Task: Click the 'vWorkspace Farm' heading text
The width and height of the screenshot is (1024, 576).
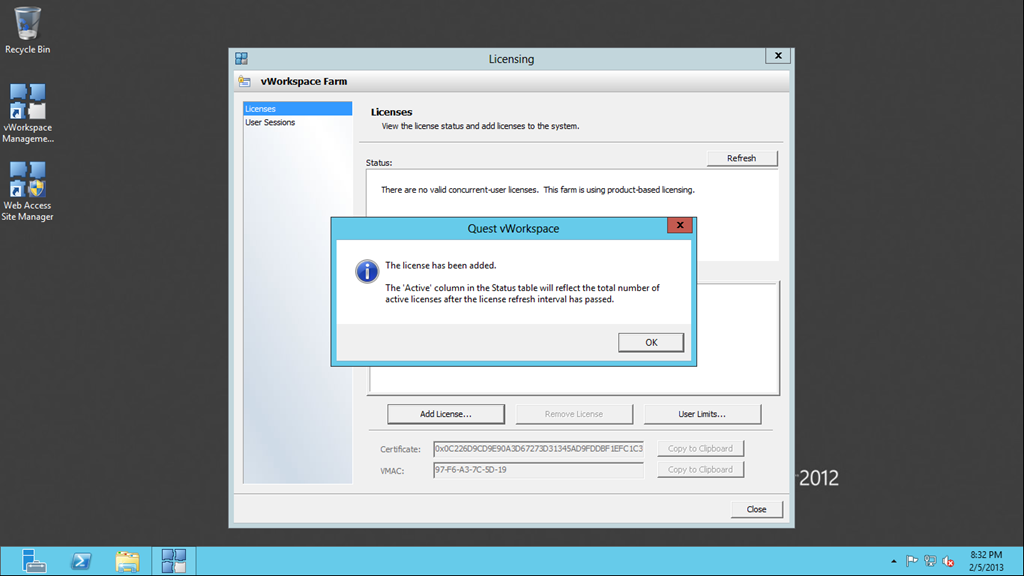Action: [304, 82]
